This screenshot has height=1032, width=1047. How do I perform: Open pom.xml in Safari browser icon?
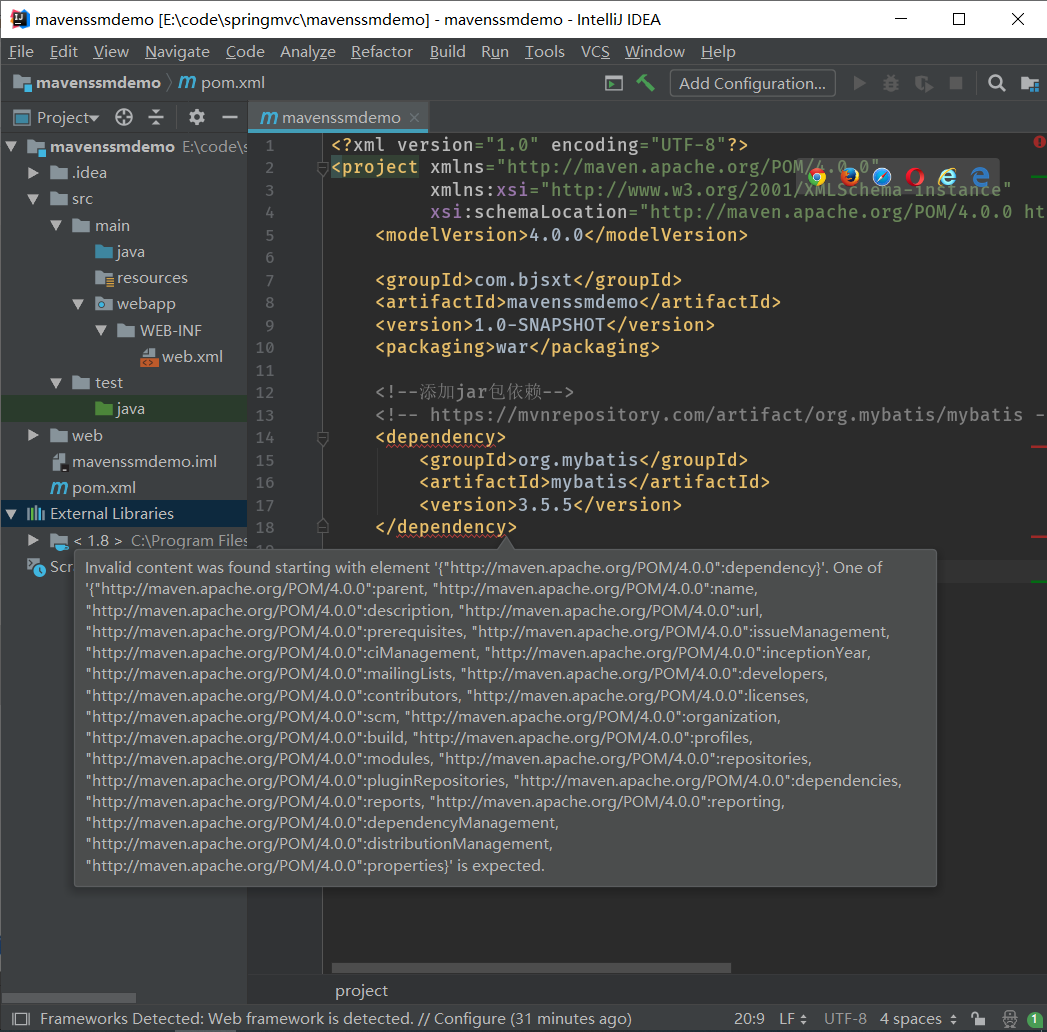tap(882, 176)
